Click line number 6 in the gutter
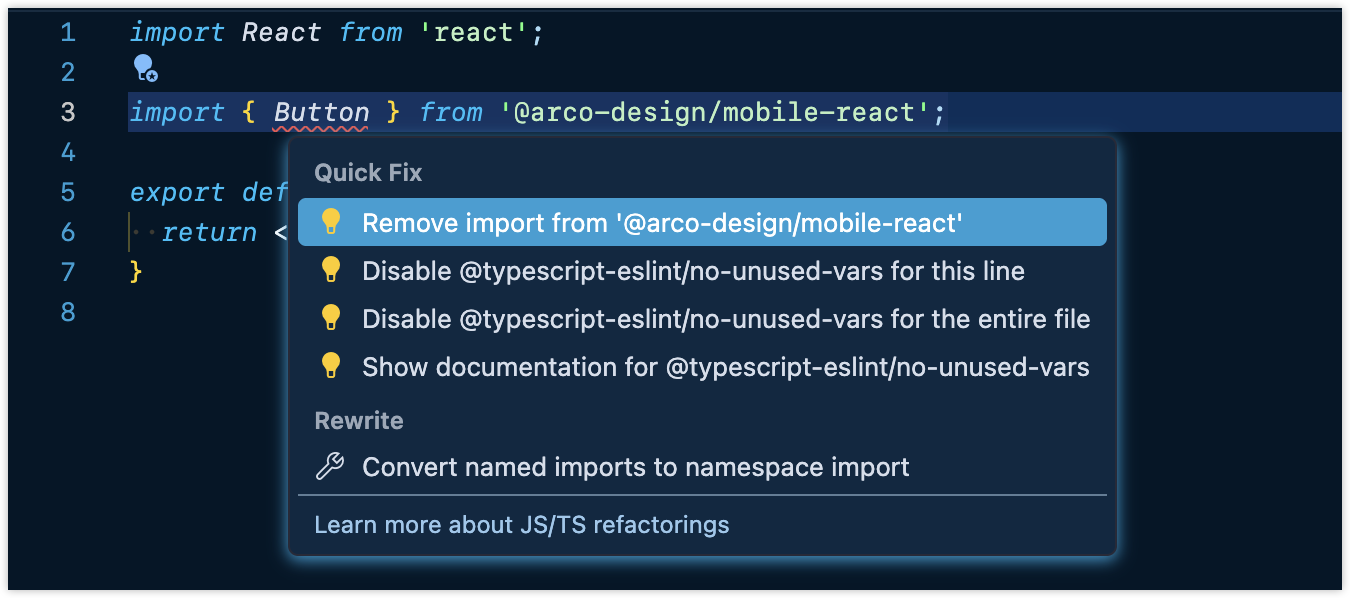1350x598 pixels. [67, 232]
